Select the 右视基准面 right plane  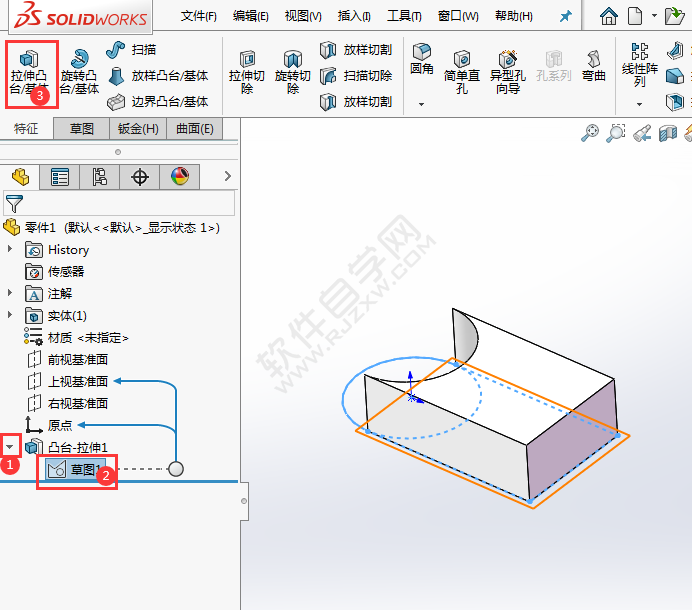pyautogui.click(x=68, y=403)
